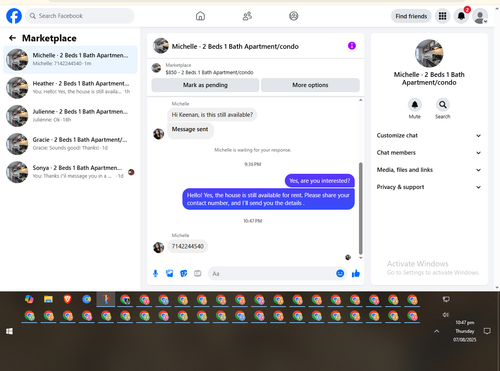This screenshot has width=500, height=371.
Task: Click the Facebook logo icon
Action: pyautogui.click(x=14, y=16)
